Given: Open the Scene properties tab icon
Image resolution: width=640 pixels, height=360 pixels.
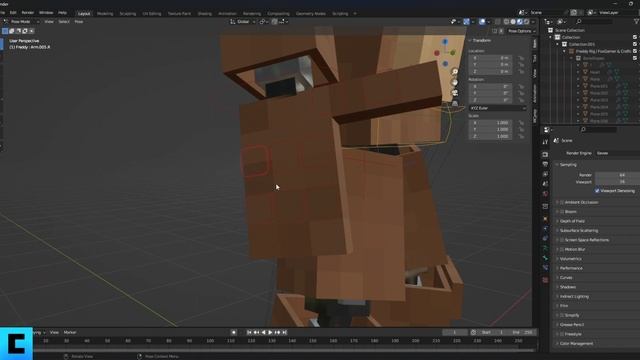Looking at the screenshot, I should point(545,184).
